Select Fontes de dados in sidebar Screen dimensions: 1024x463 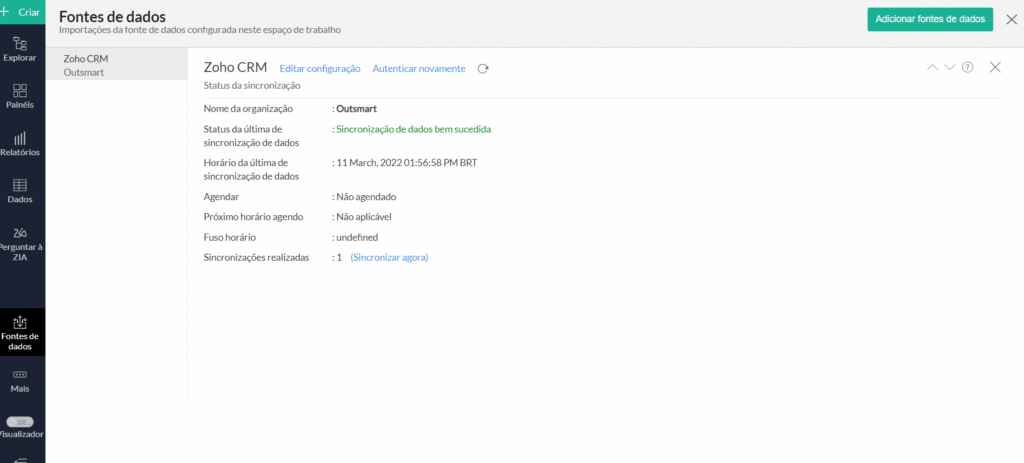click(22, 332)
